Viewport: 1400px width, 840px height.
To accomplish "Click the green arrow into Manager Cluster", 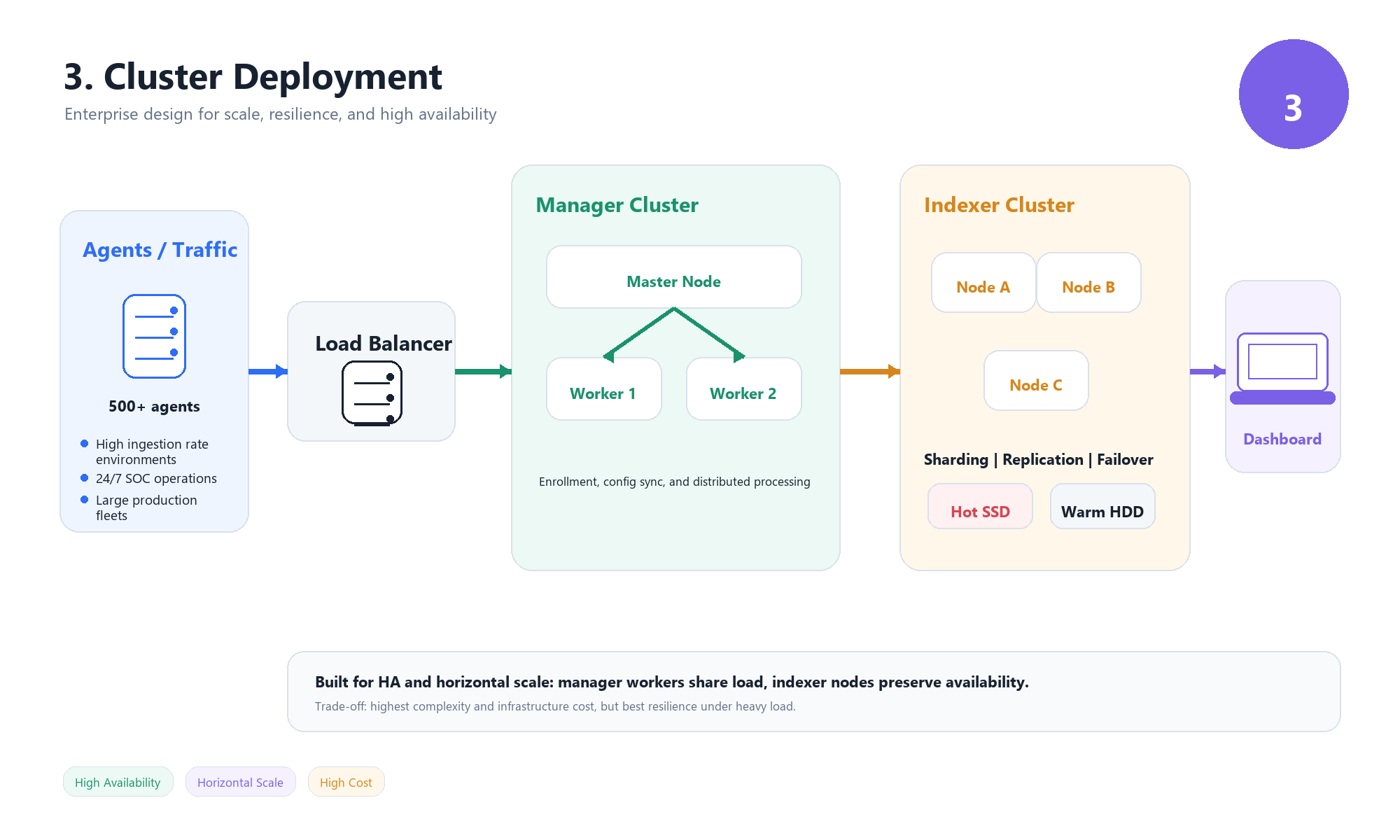I will click(482, 371).
